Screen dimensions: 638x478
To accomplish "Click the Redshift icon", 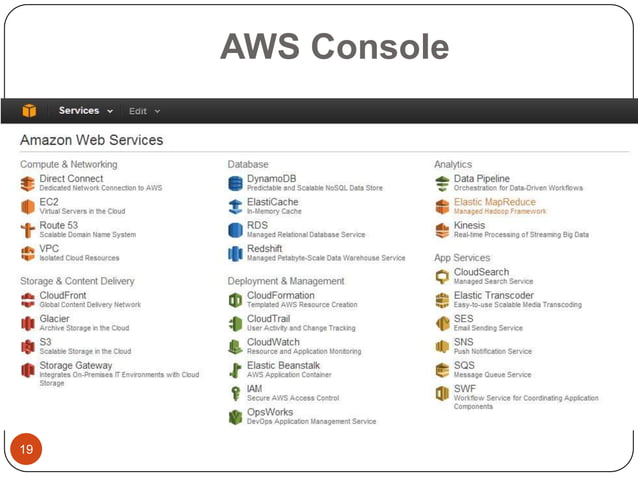I will point(235,253).
